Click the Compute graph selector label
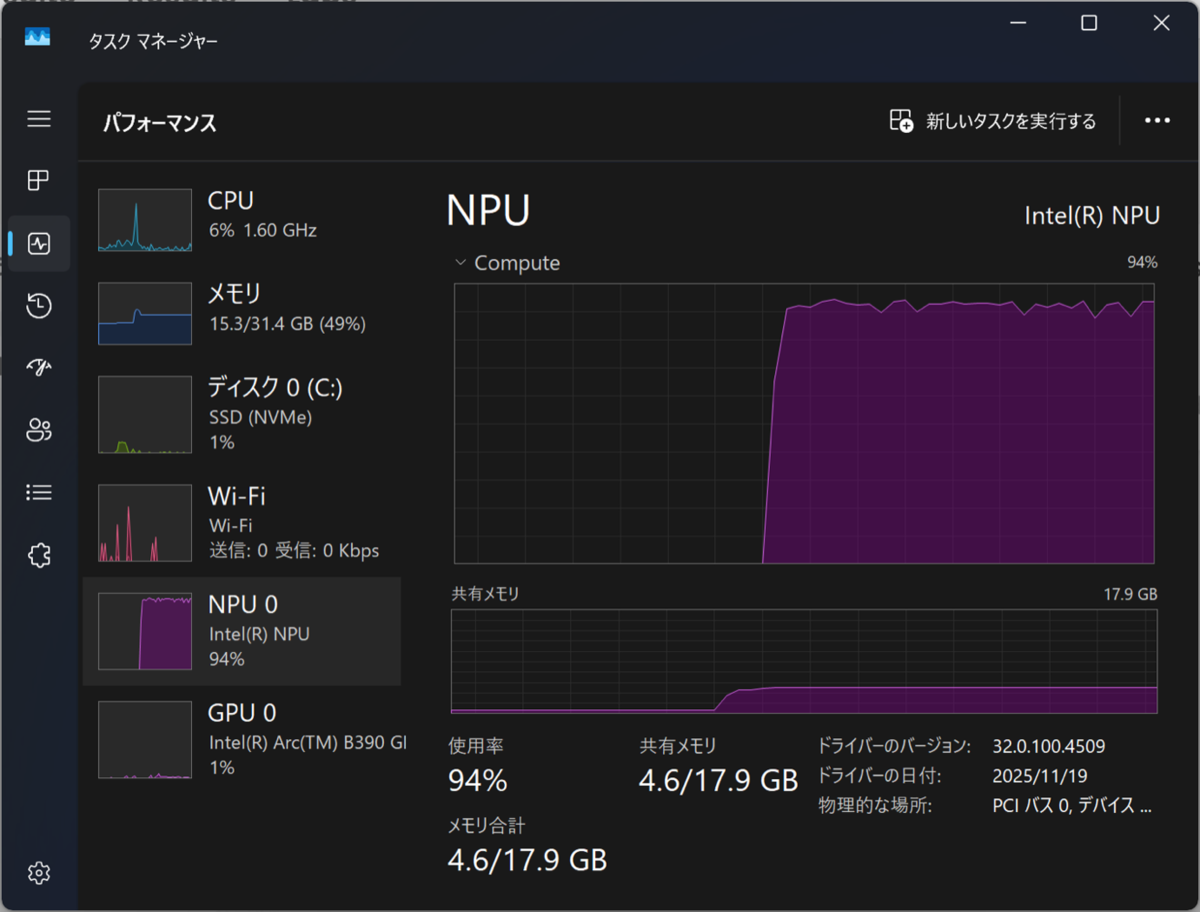Viewport: 1200px width, 912px height. [x=517, y=263]
